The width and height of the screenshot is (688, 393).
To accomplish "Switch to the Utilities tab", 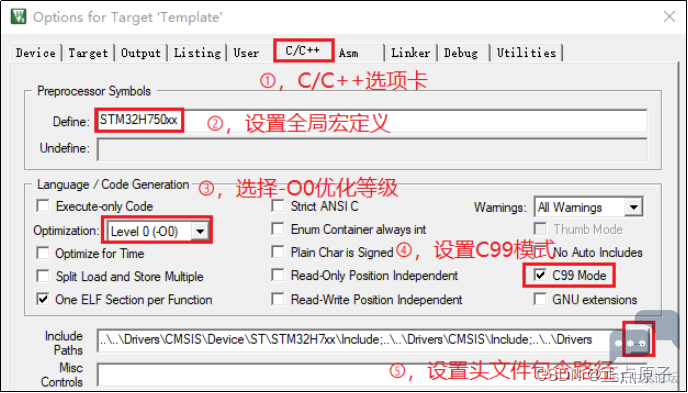I will (x=527, y=53).
